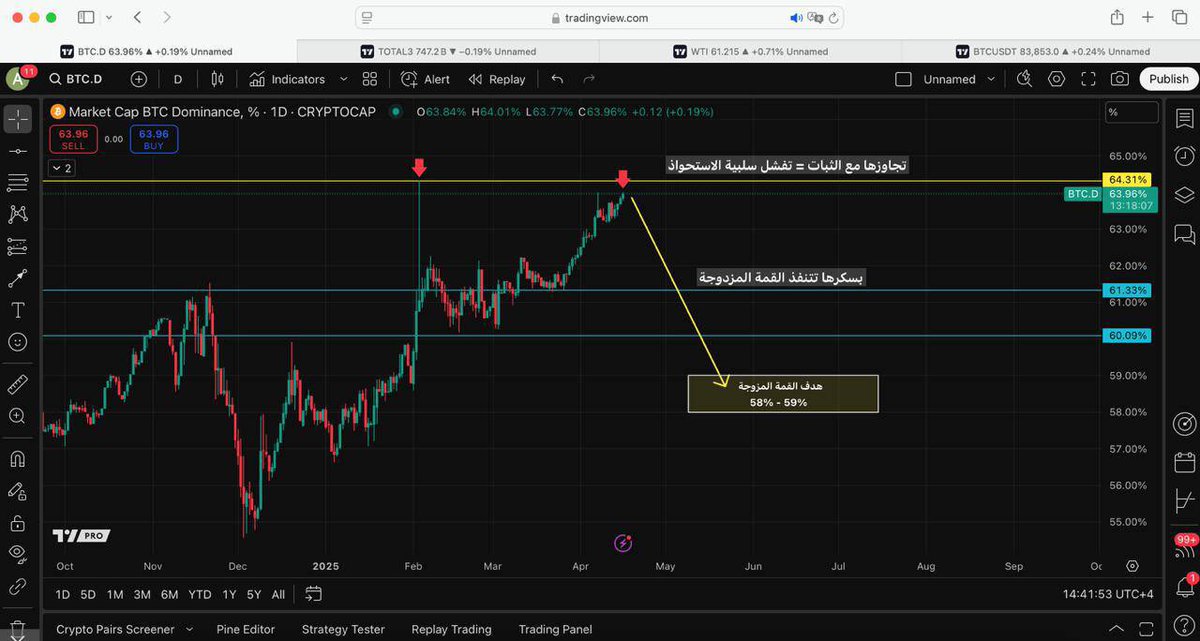Set the chart range to All
Image resolution: width=1200 pixels, height=641 pixels.
[x=278, y=594]
